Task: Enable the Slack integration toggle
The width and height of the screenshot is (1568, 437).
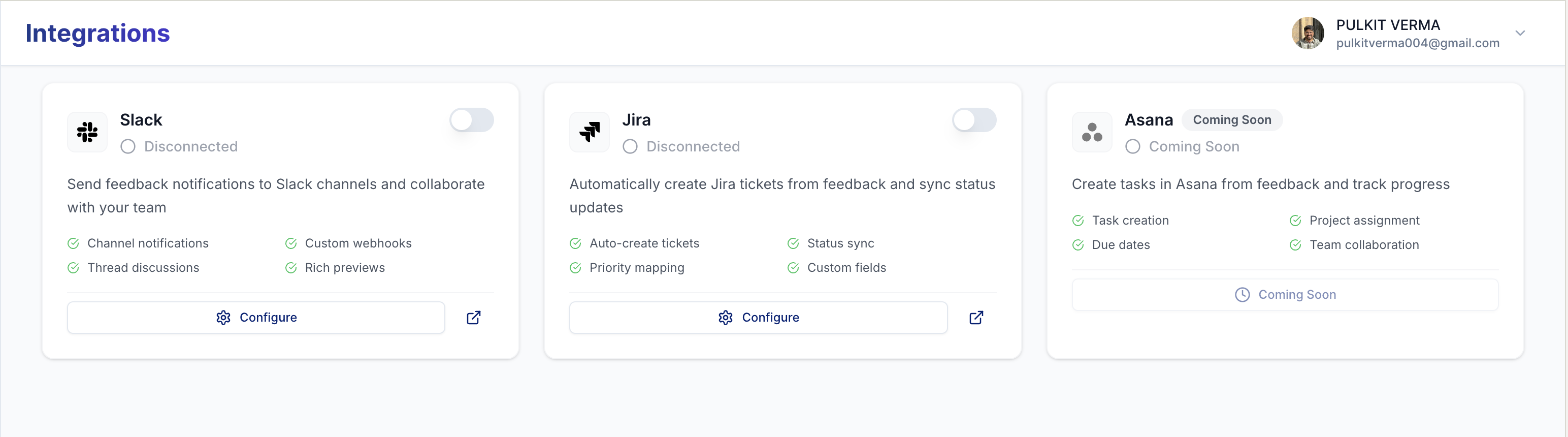Action: pyautogui.click(x=471, y=120)
